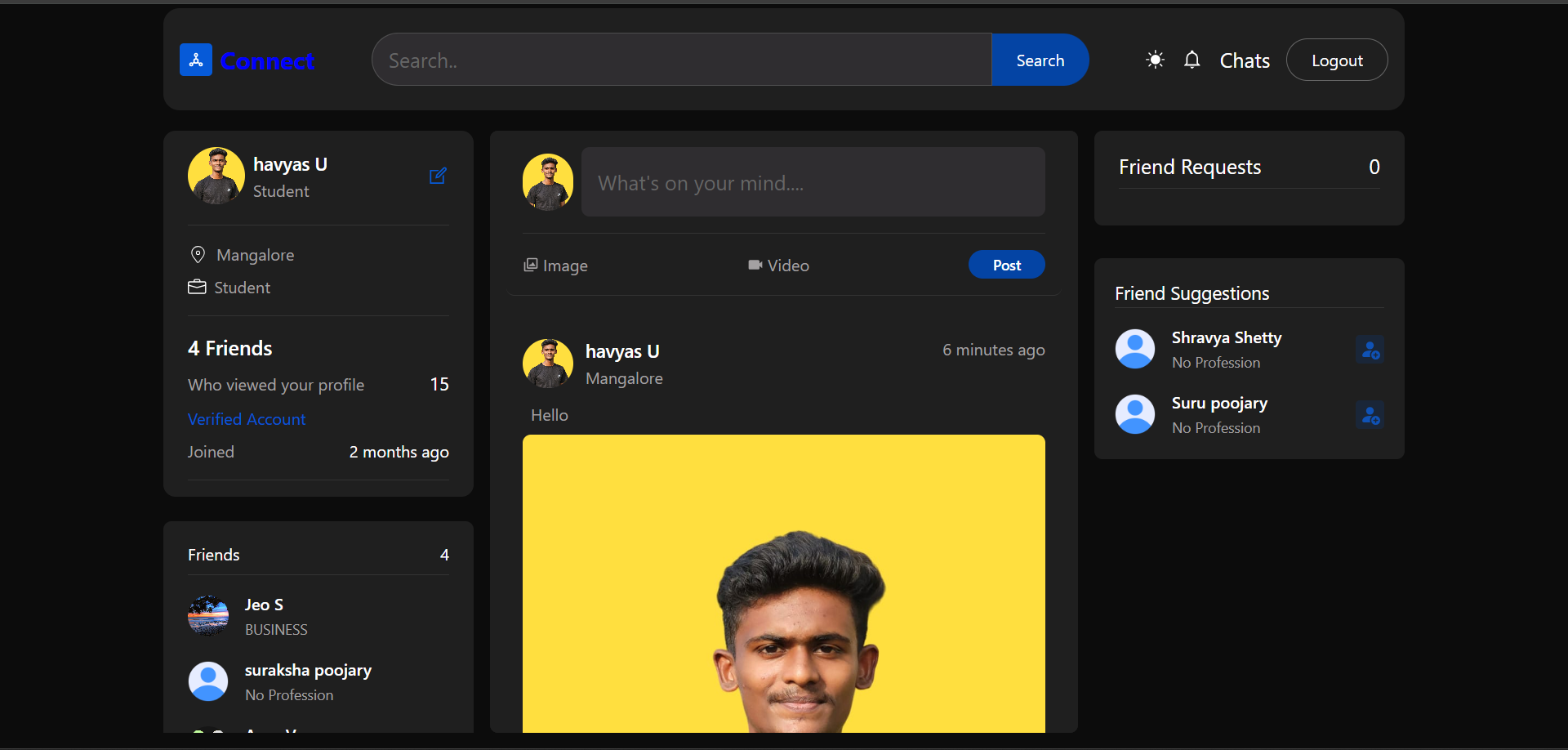Focus the top Search input field
The image size is (1568, 750).
click(681, 60)
